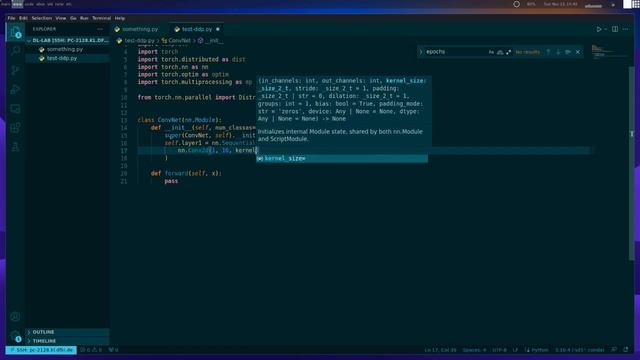
Task: Click the editor vertical scrollbar
Action: pos(632,163)
